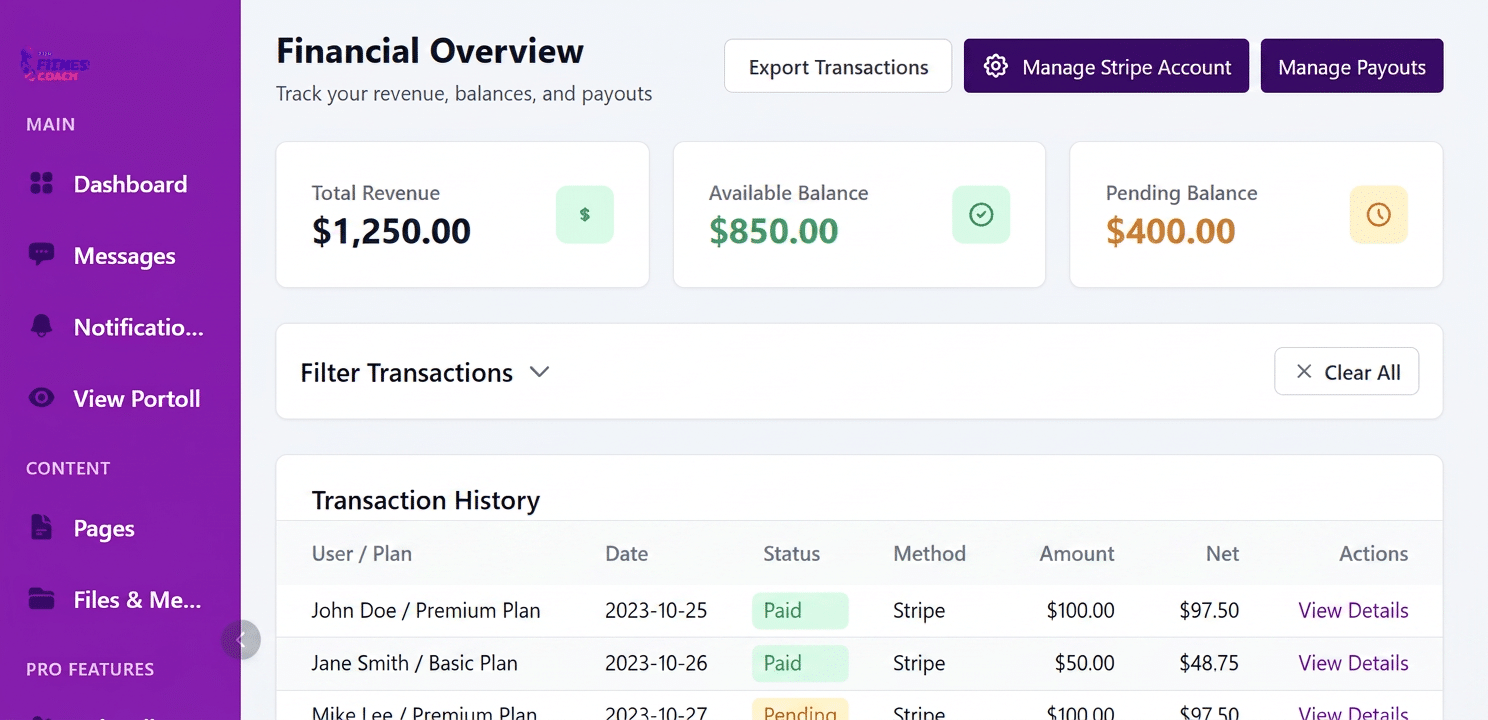Click the $97.50 net value for John Doe

[x=1209, y=610]
